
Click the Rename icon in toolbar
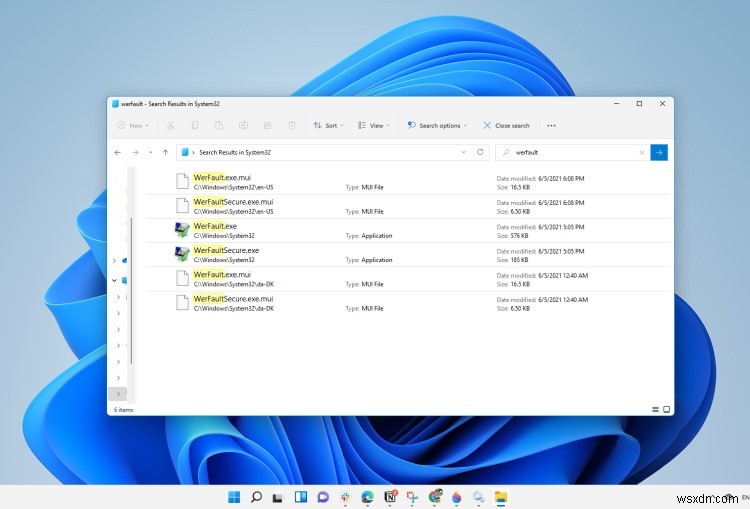point(243,125)
